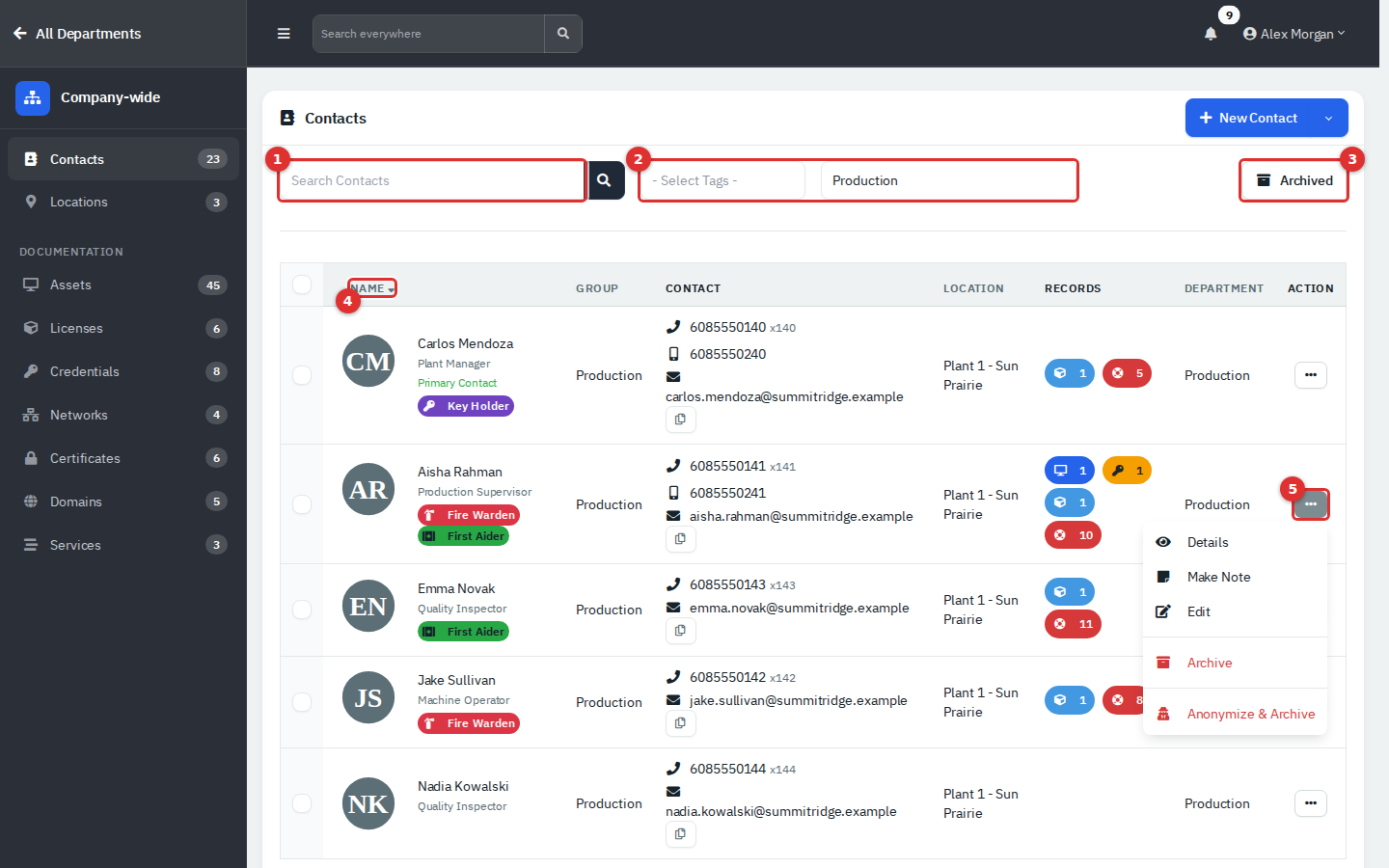This screenshot has width=1389, height=868.
Task: Tick the select-all checkbox in table header
Action: point(302,285)
